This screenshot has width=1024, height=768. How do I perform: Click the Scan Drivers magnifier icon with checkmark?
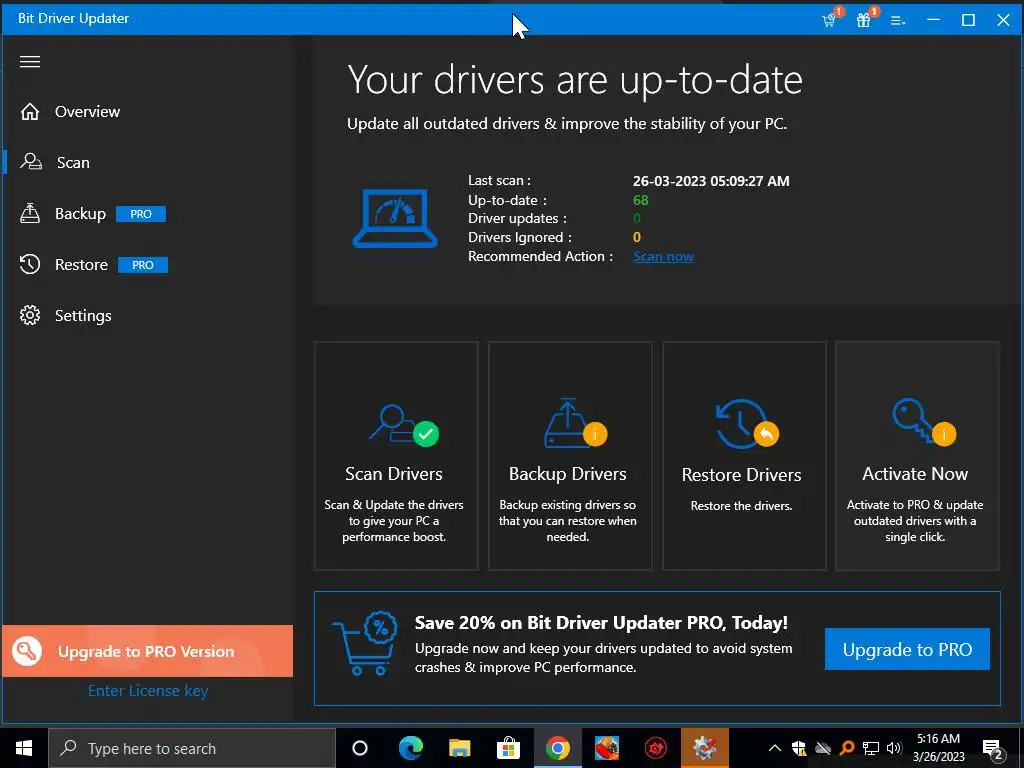point(404,426)
